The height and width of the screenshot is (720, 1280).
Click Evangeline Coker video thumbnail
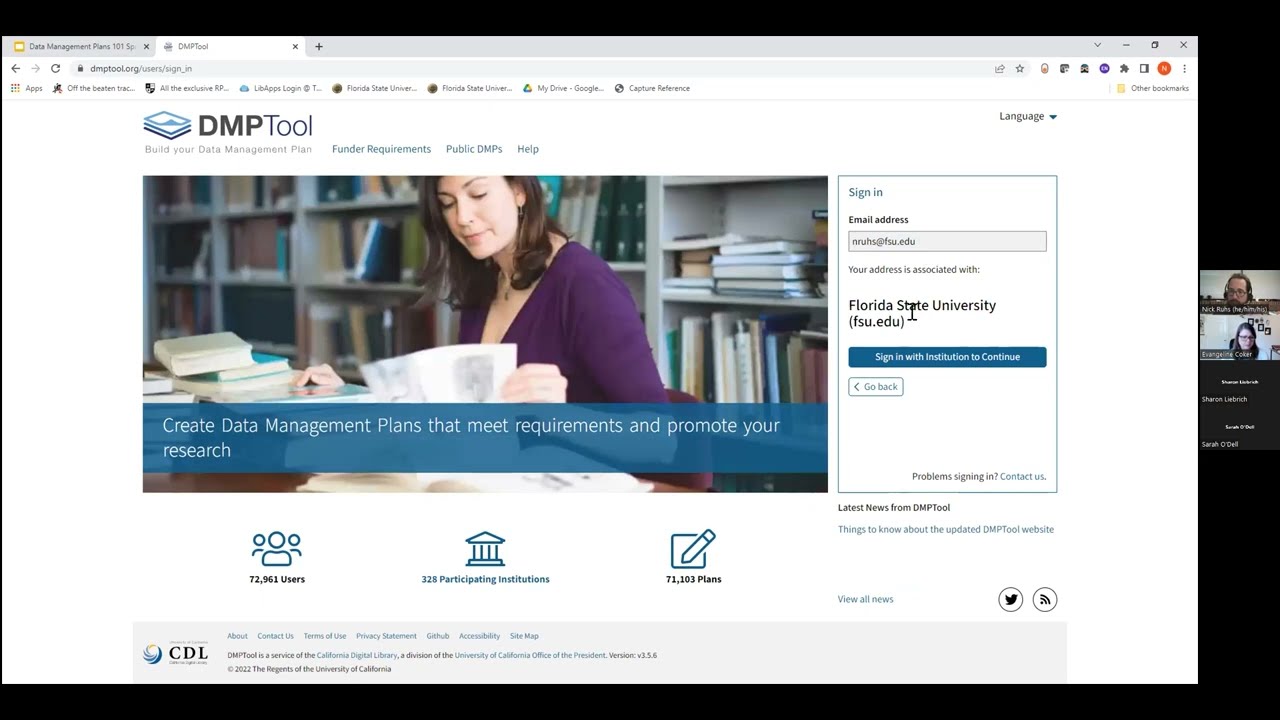point(1239,337)
